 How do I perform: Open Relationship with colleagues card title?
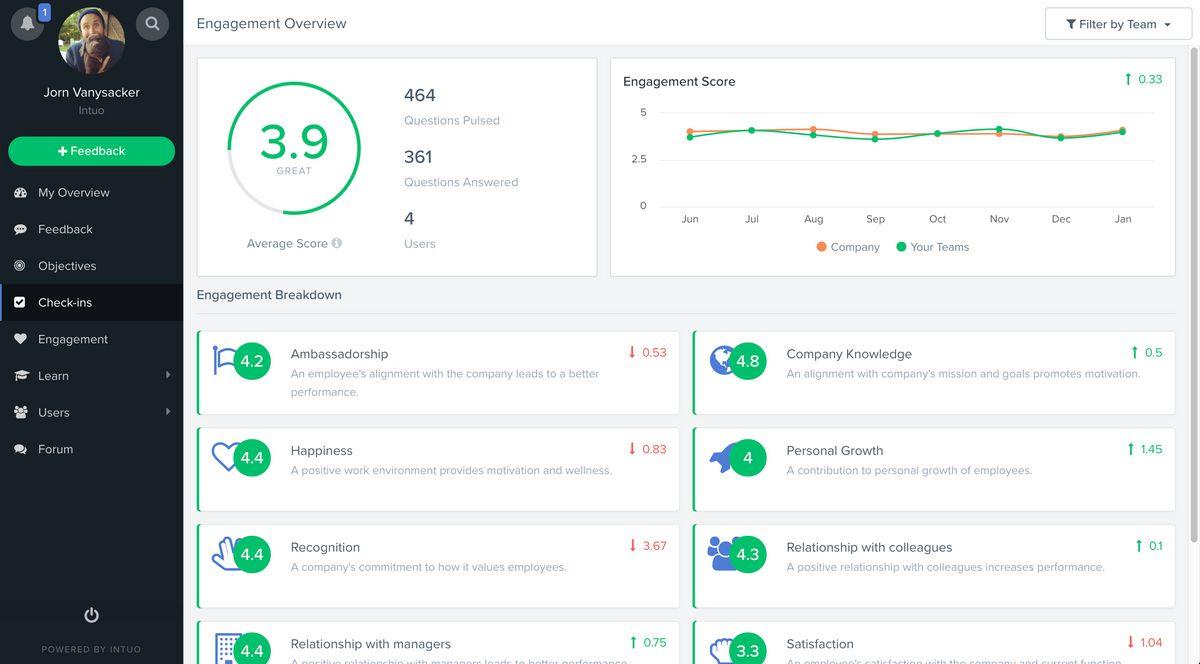869,548
